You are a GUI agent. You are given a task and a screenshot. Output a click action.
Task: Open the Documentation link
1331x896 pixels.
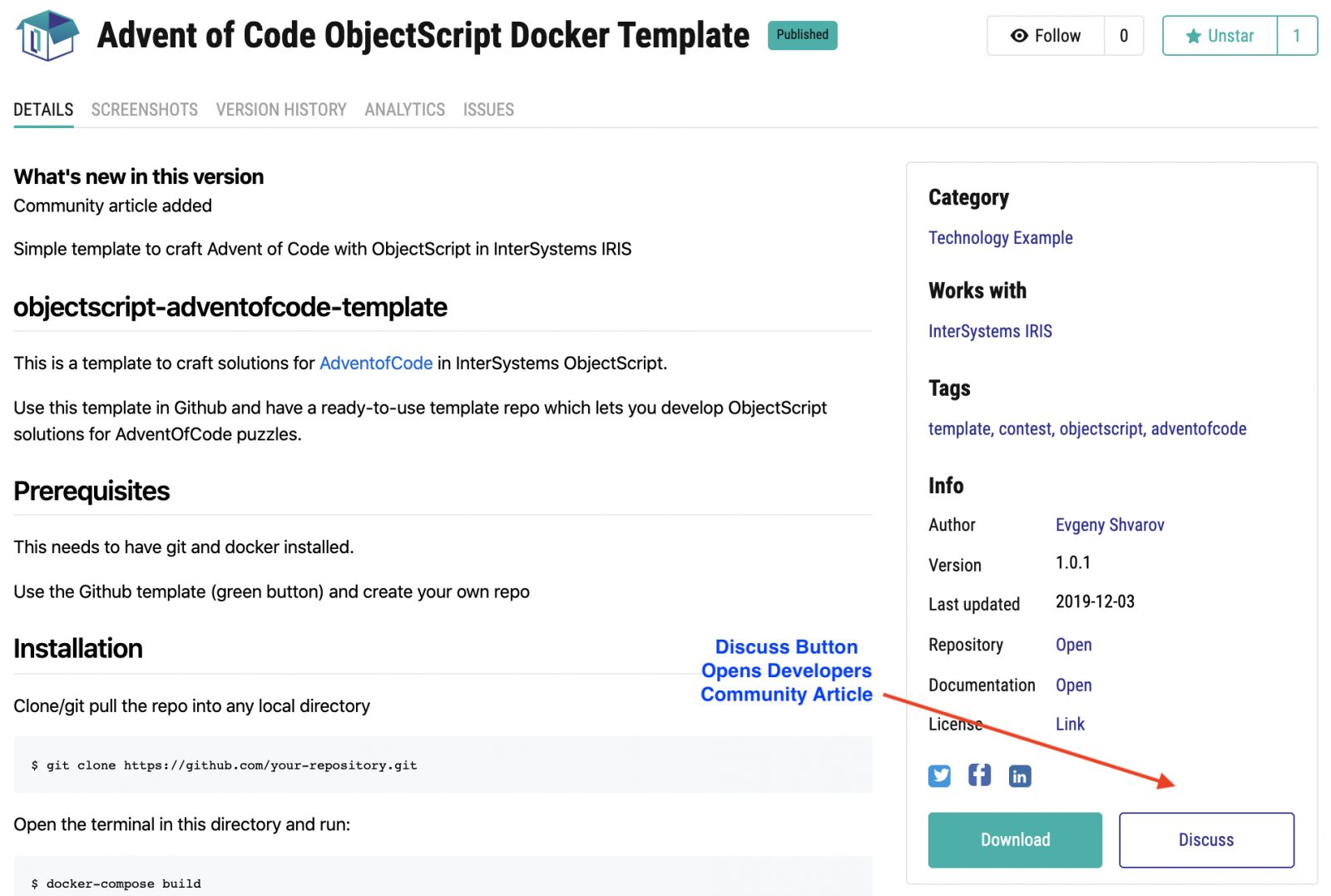pyautogui.click(x=1073, y=685)
